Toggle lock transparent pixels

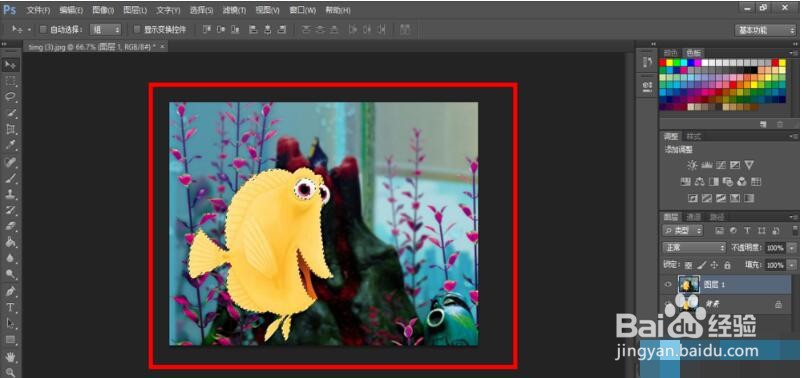[x=688, y=265]
